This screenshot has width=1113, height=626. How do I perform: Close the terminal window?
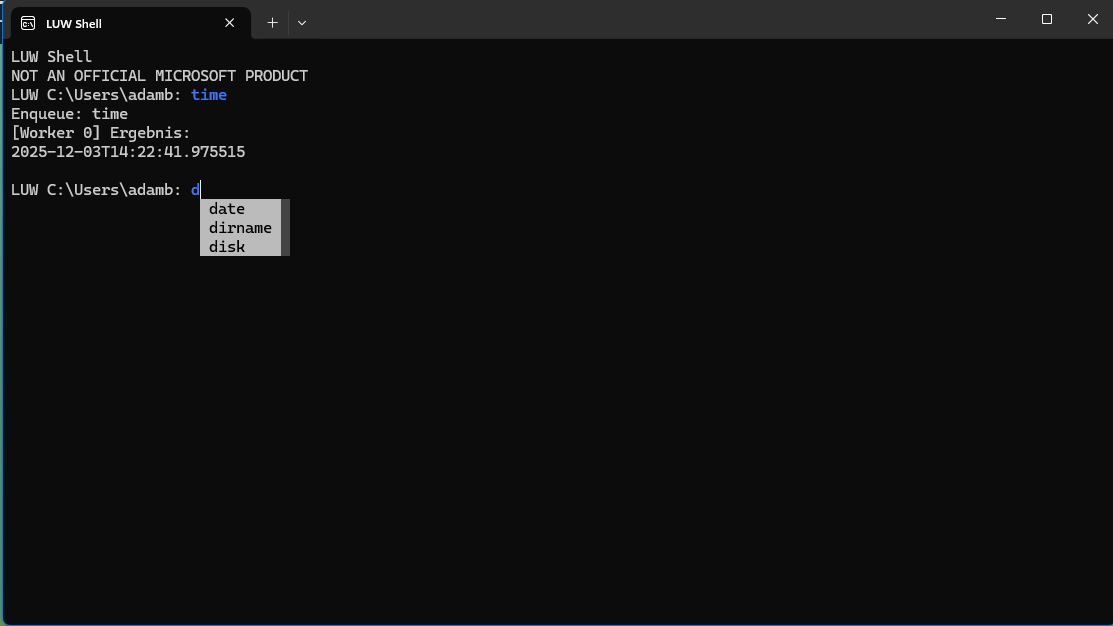tap(1092, 19)
